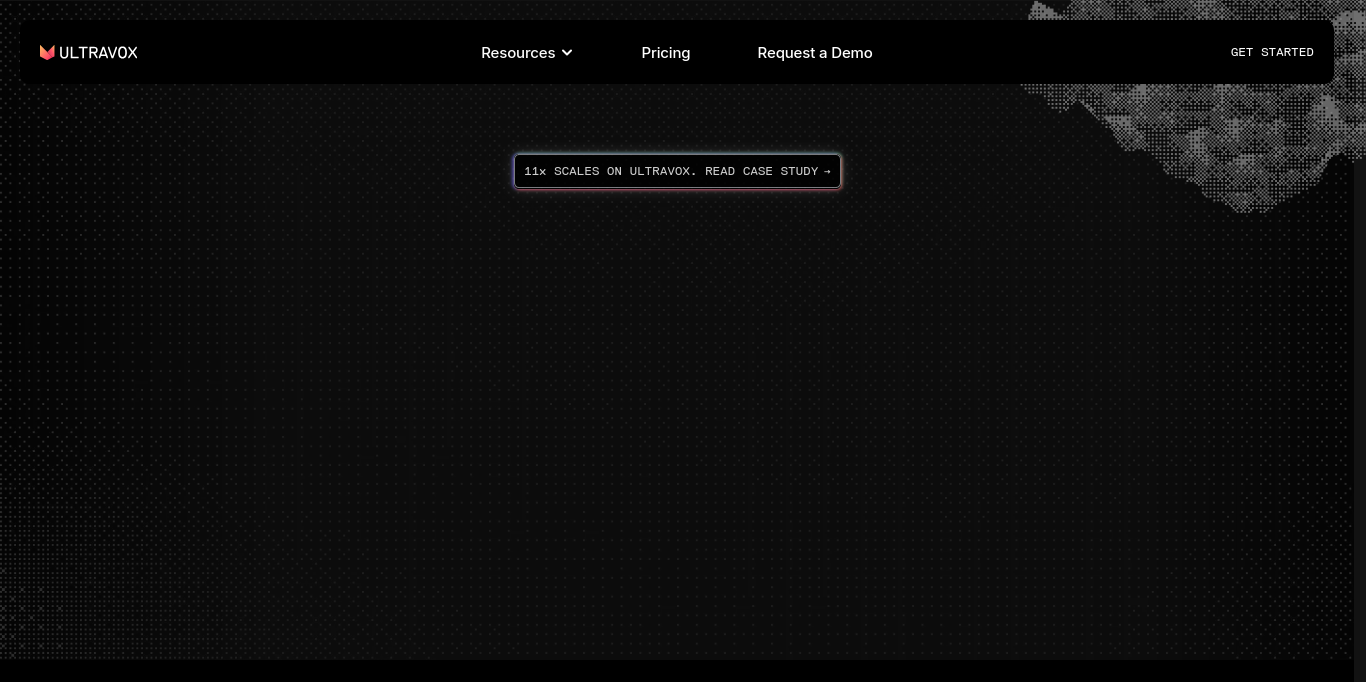Click the page's vertical scrollbar track

click(x=1359, y=400)
